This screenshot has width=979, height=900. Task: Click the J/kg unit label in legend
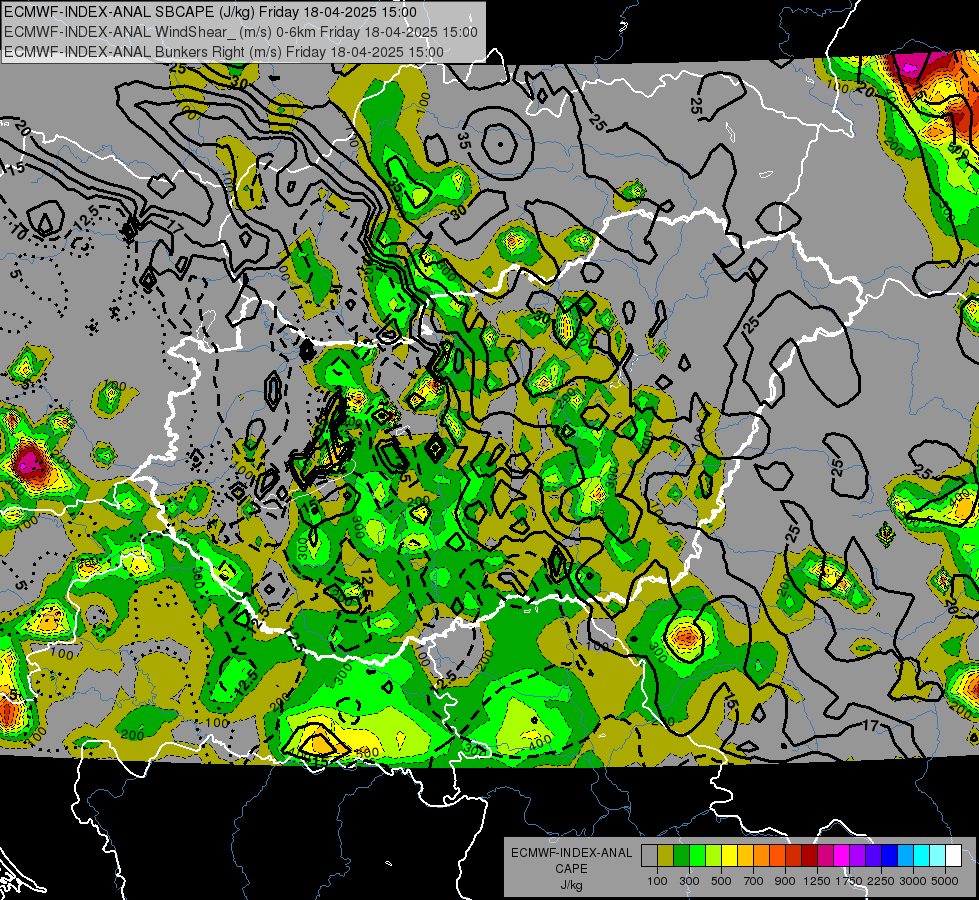(571, 885)
